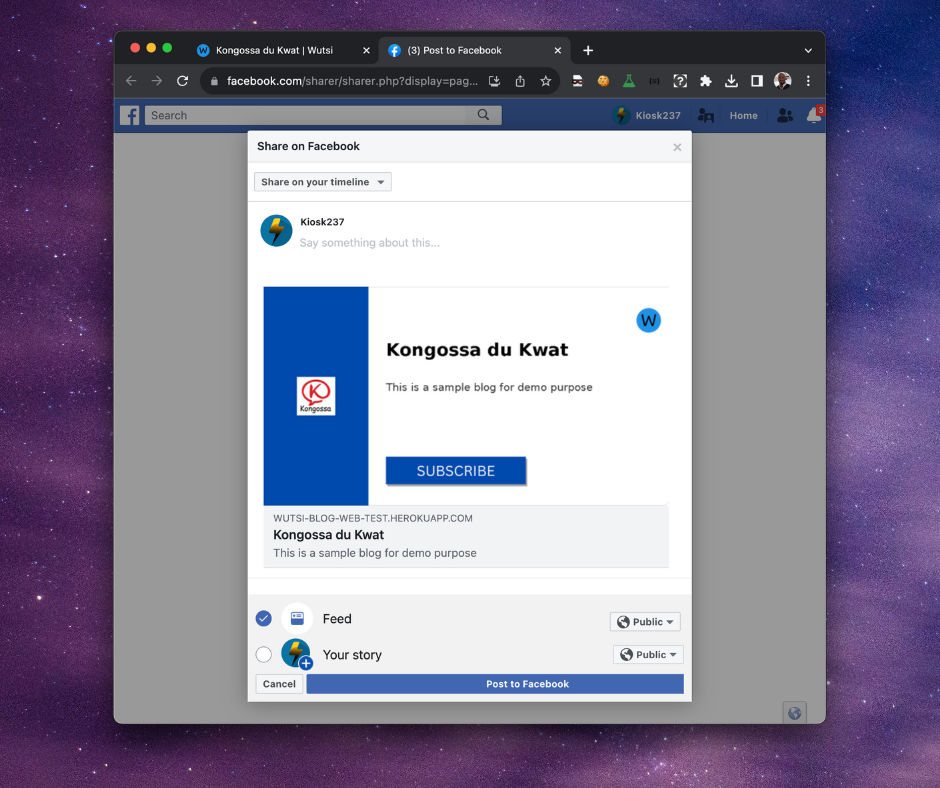
Task: Click the Feed newsfeed icon
Action: [297, 618]
